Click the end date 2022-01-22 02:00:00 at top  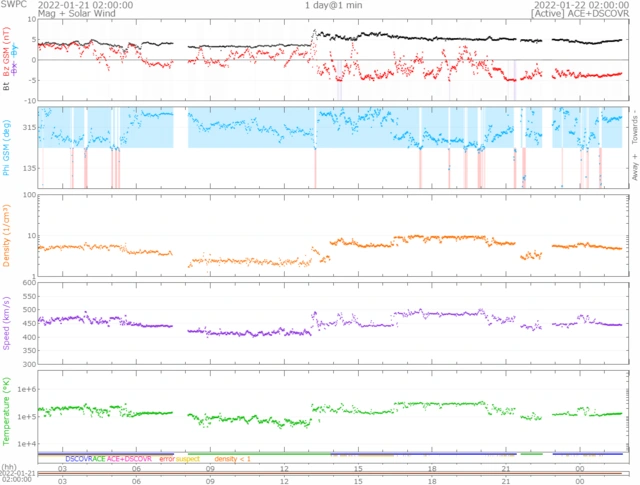(x=582, y=5)
